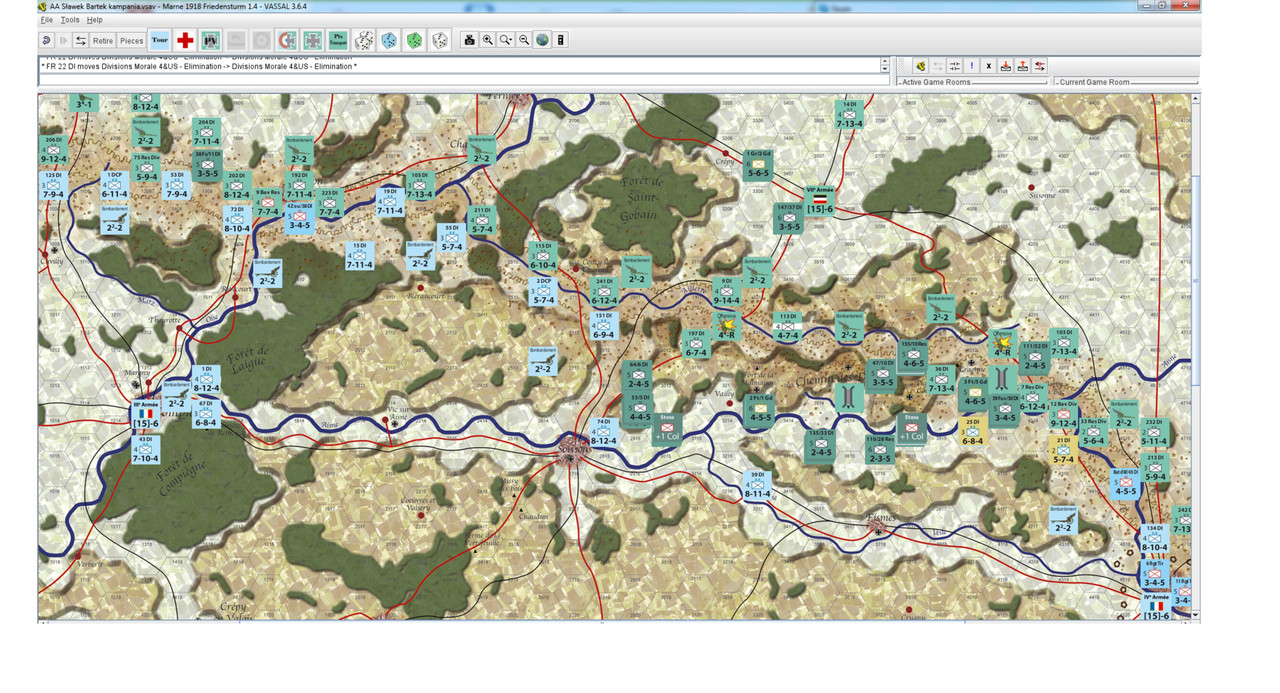
Task: Click the map vertical scrollbar
Action: pos(1196,355)
